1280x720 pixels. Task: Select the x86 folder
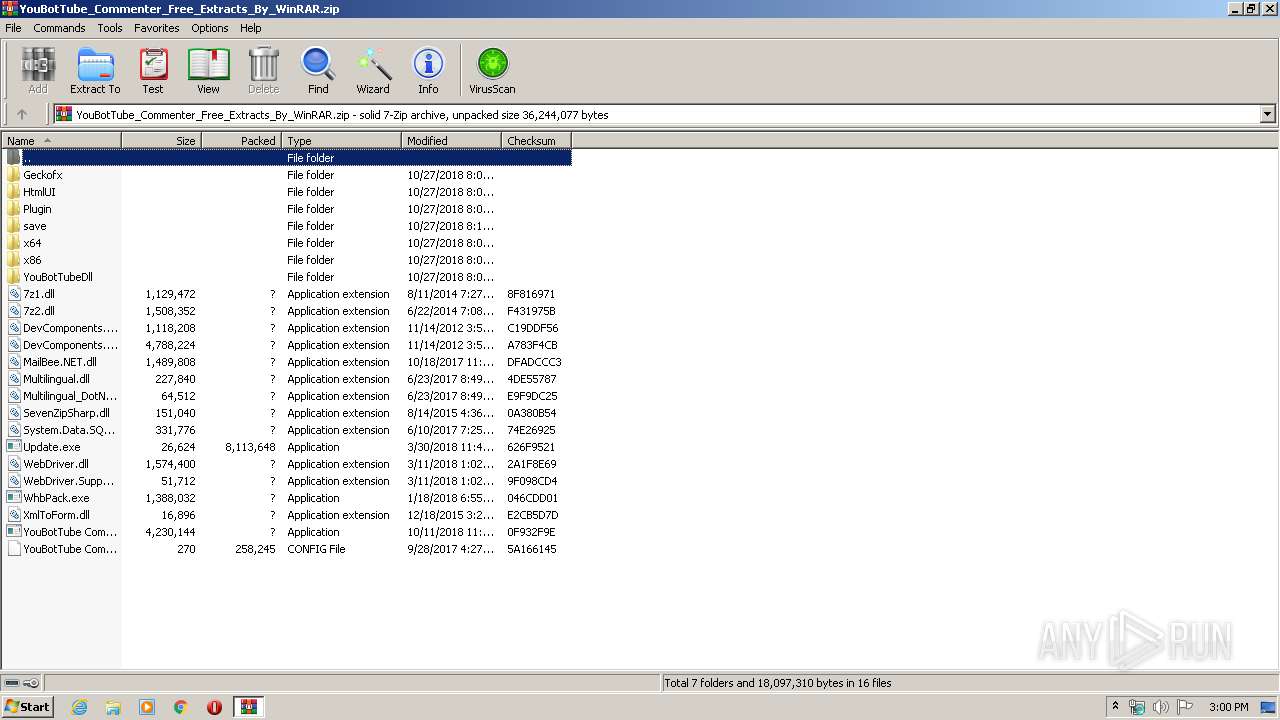click(287, 260)
